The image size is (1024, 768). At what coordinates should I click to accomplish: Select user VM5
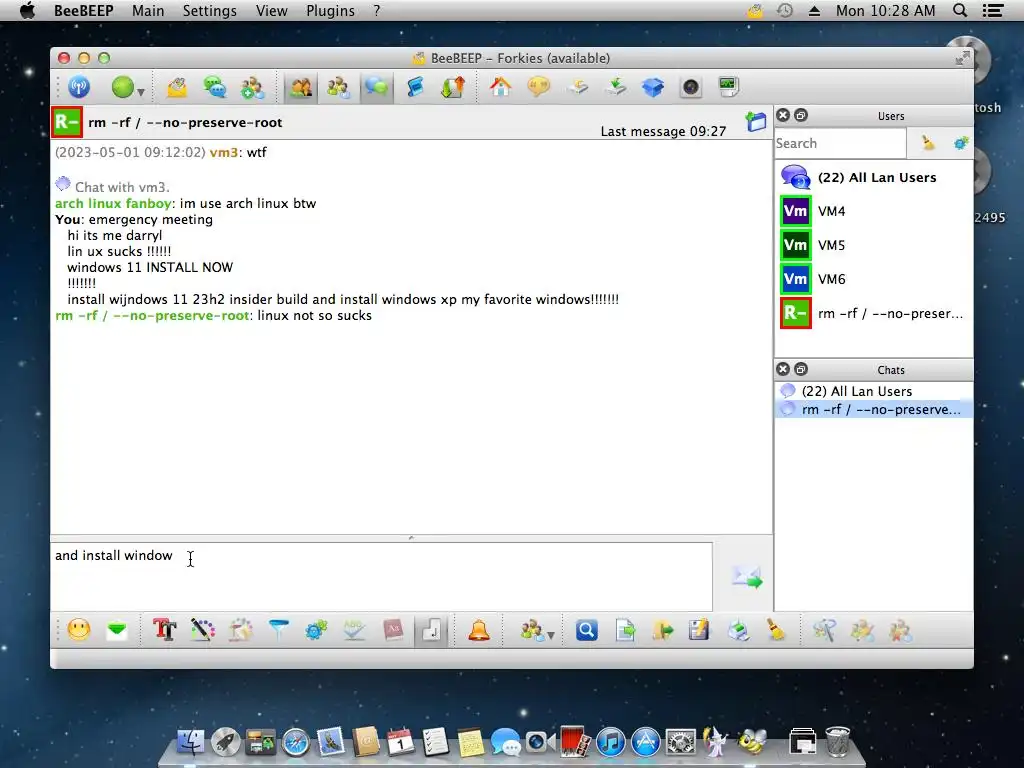coord(874,245)
